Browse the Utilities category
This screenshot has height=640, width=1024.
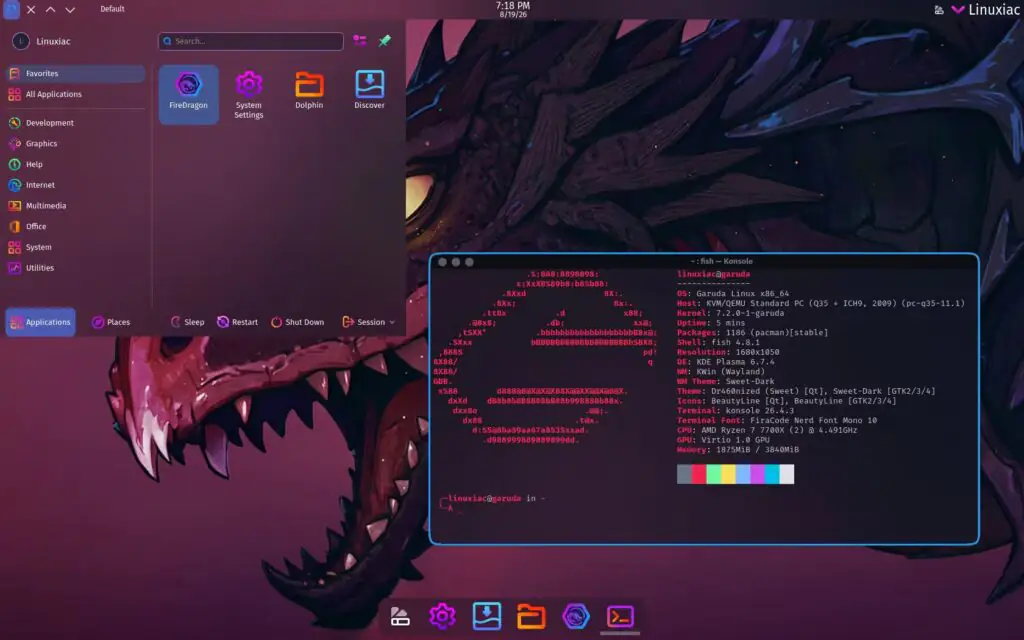[x=75, y=268]
